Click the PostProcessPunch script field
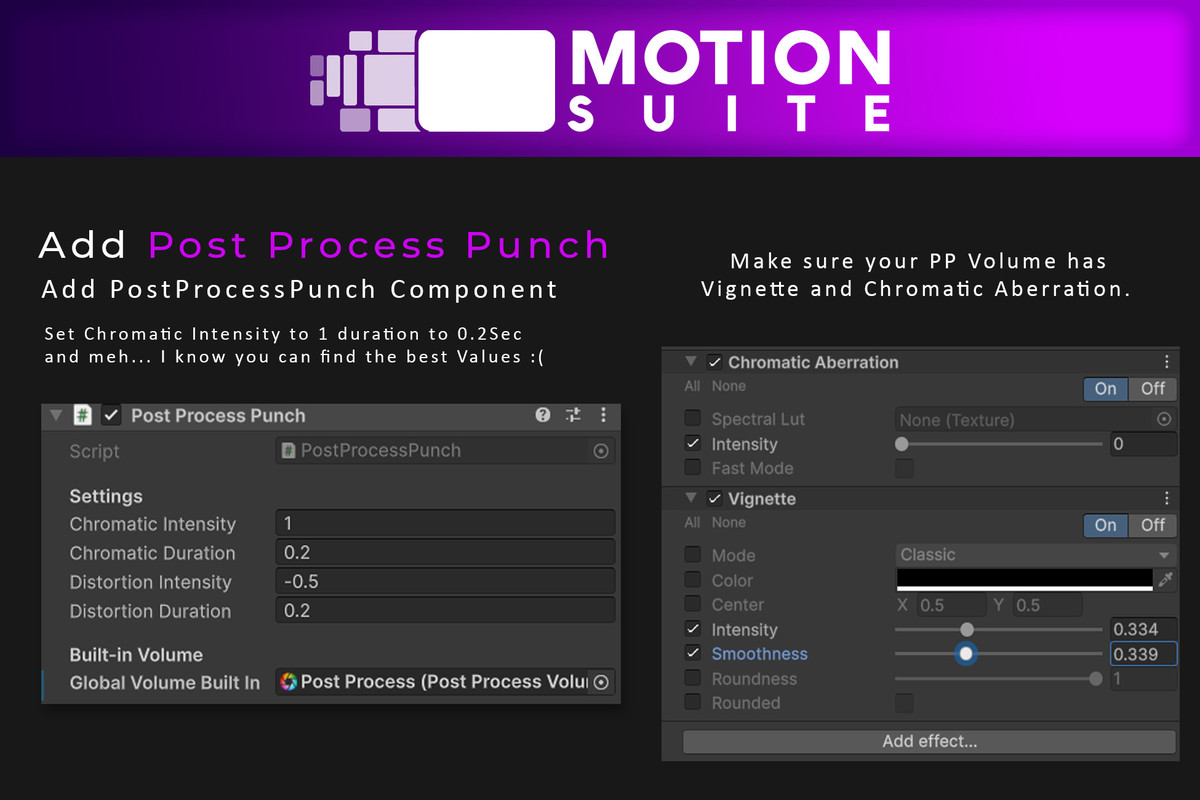The image size is (1200, 800). coord(445,451)
